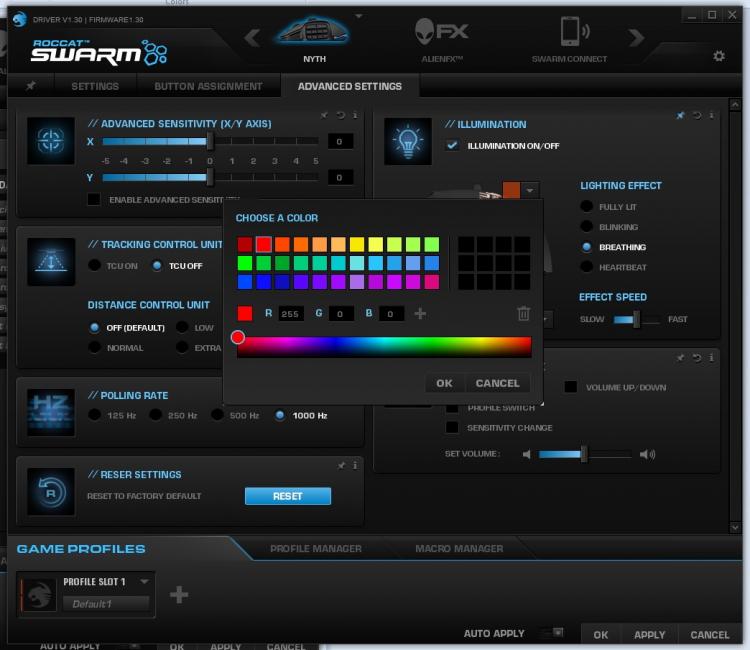Click the blue Reset button
Screen dimensions: 750x650
288,496
